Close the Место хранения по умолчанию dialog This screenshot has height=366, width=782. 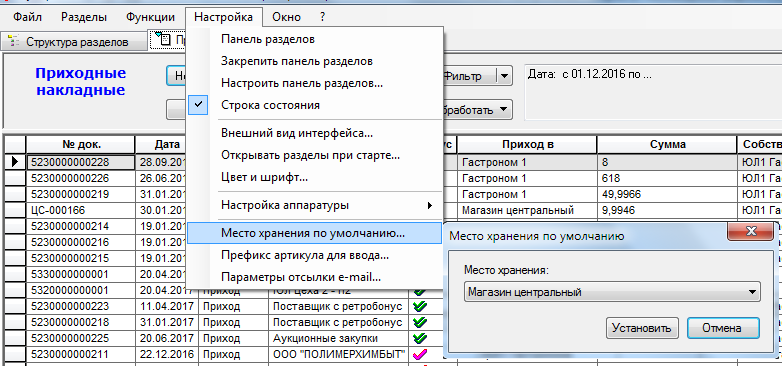click(750, 231)
